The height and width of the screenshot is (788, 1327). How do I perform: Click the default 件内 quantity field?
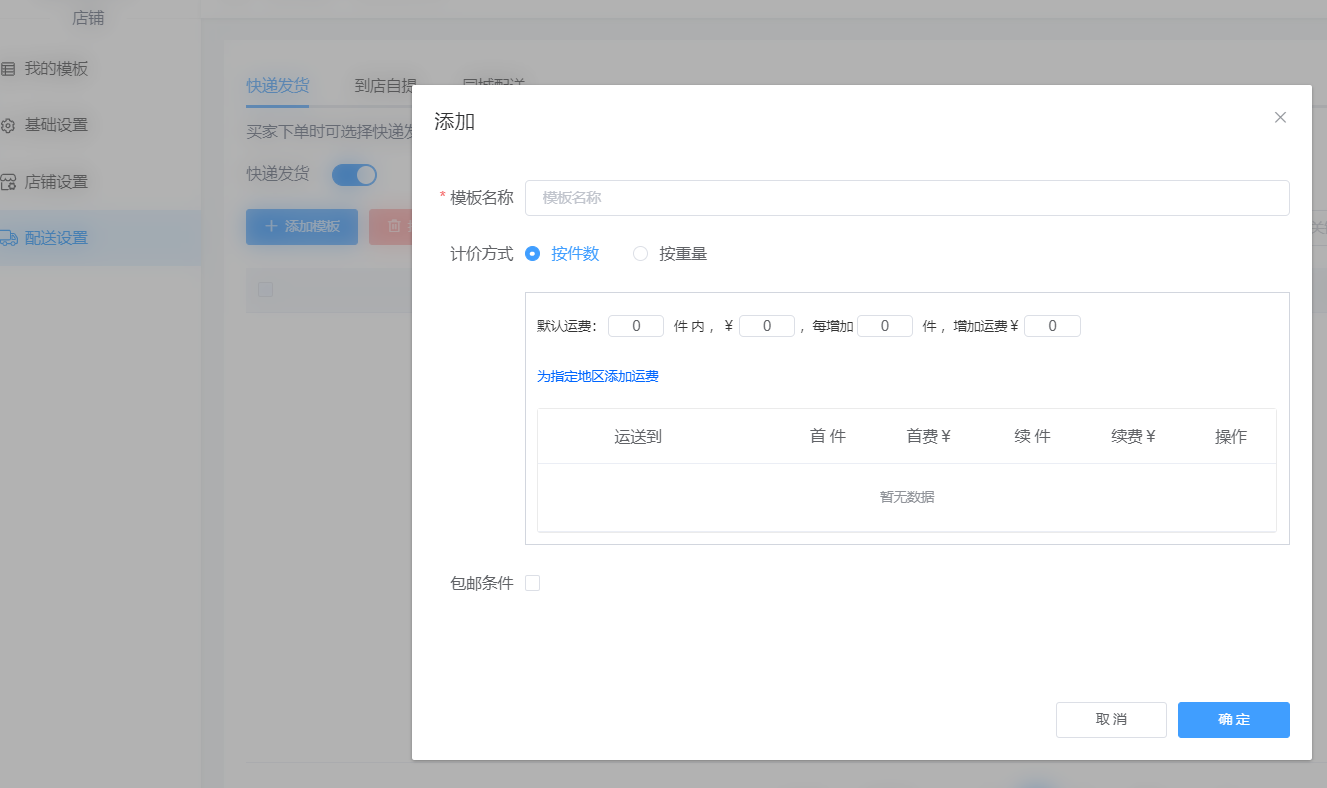(x=636, y=326)
